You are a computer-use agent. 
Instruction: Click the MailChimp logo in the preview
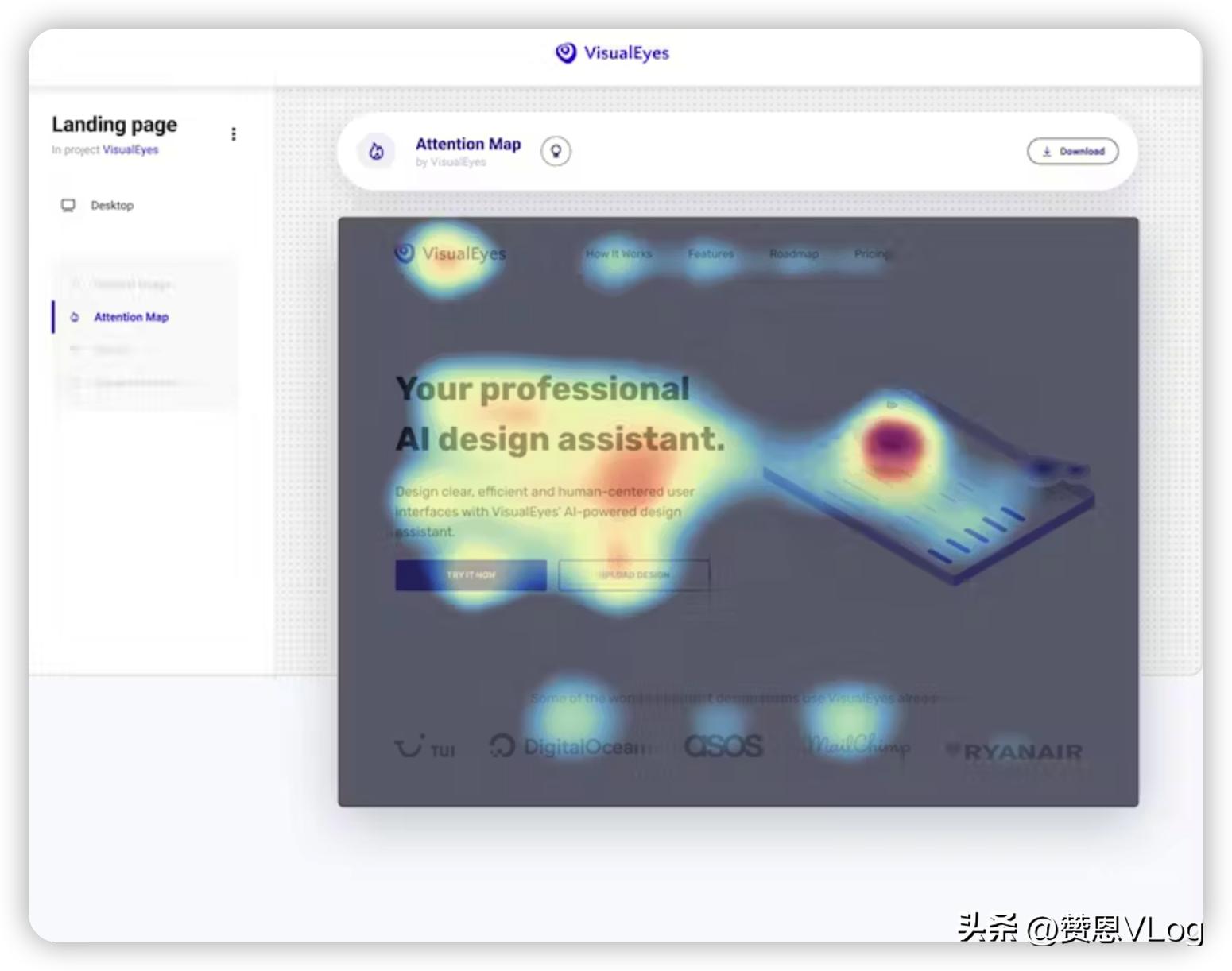(857, 745)
